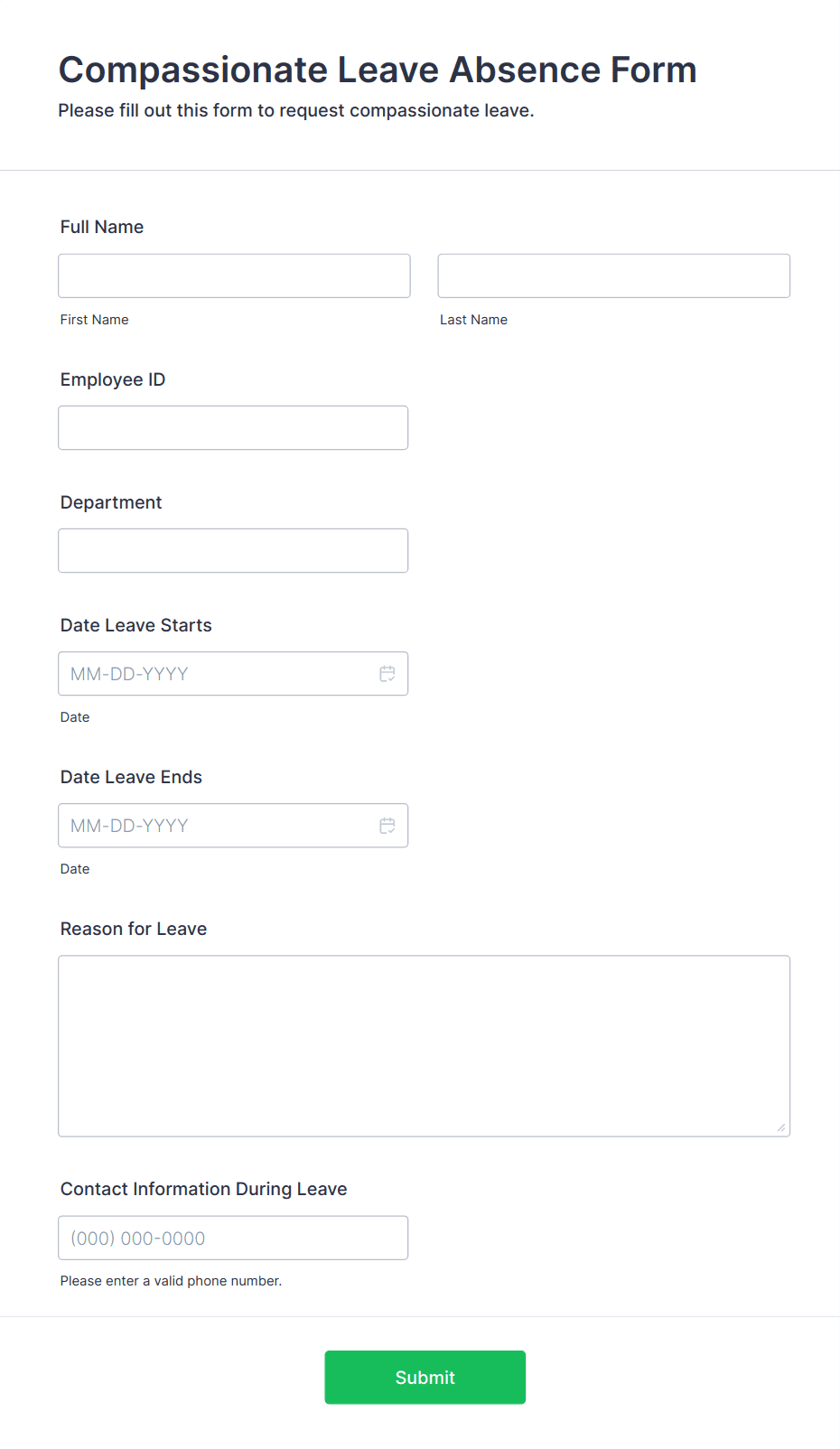Click the Contact Information During Leave label

[x=203, y=1189]
